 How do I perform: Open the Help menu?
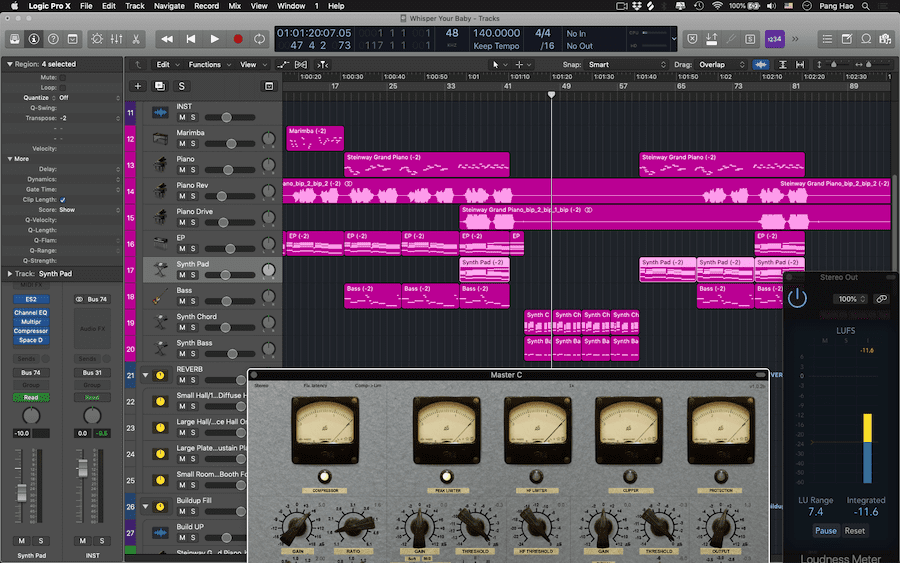(x=336, y=6)
